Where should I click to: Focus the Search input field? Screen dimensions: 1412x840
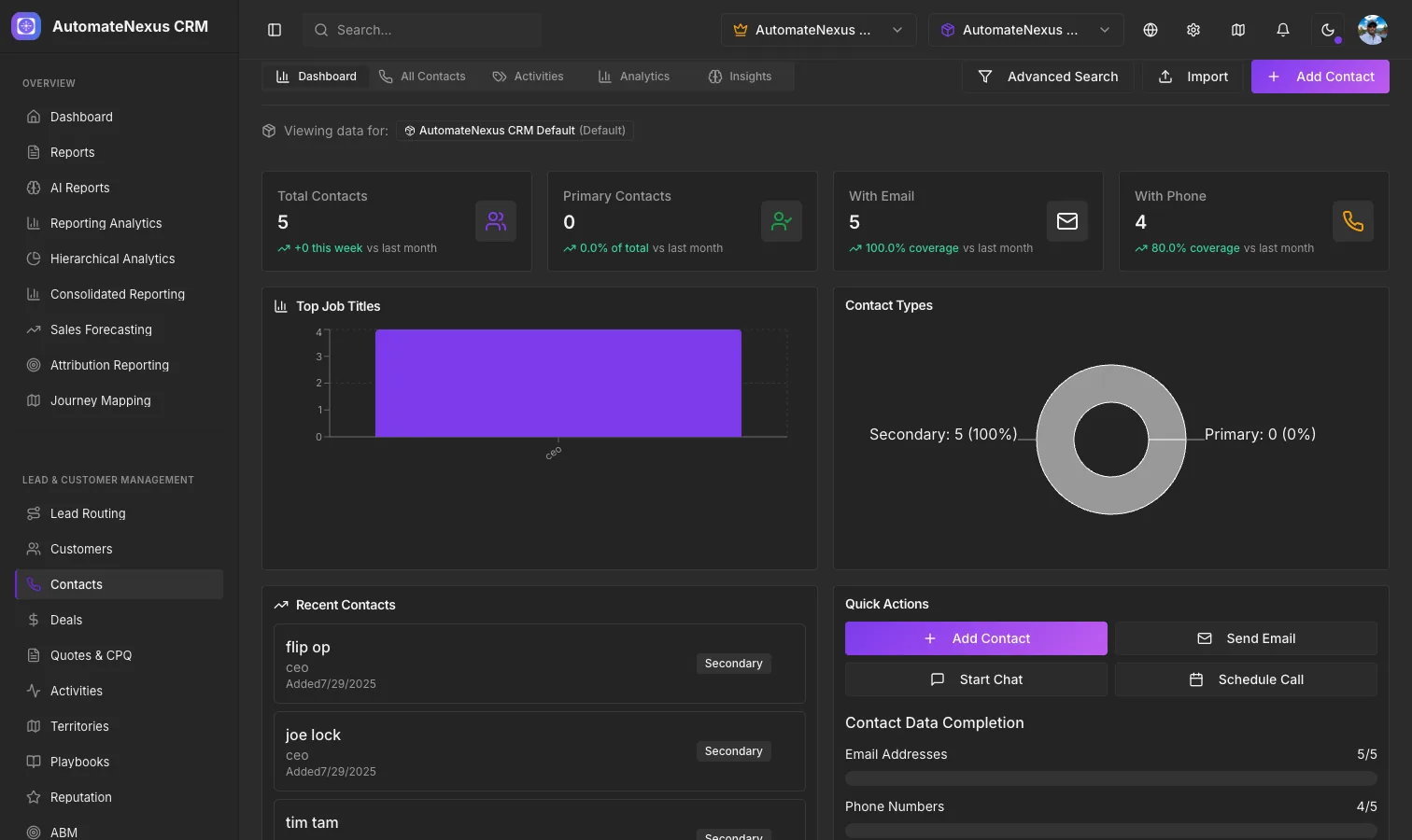click(422, 30)
